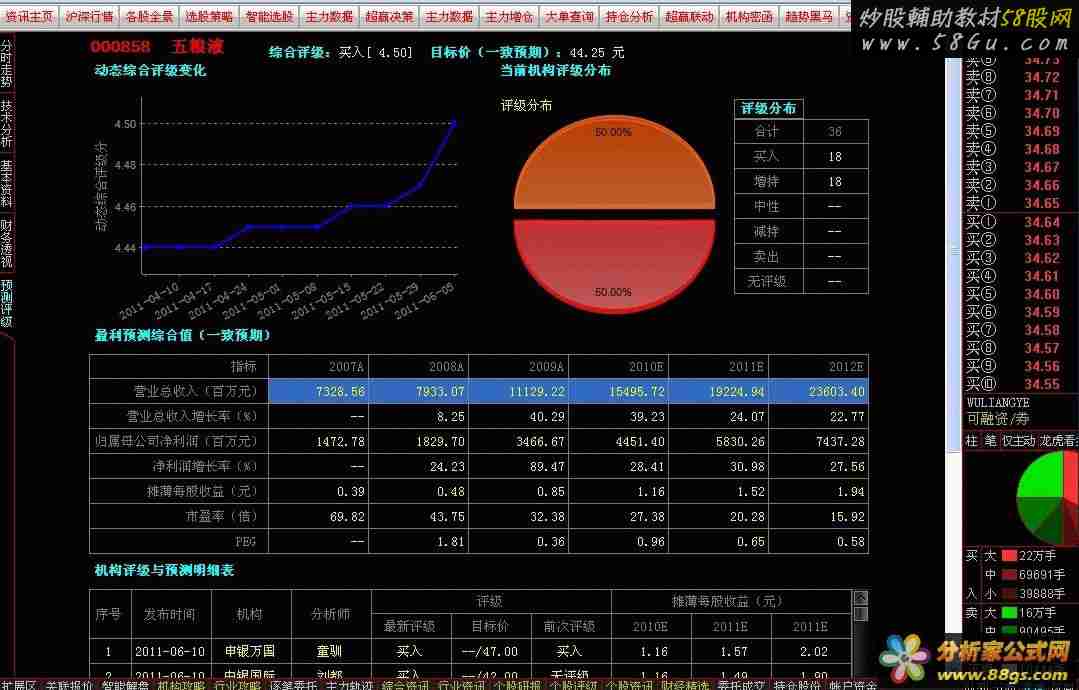Open the 机构密函 tab
This screenshot has height=690, width=1079.
point(749,17)
